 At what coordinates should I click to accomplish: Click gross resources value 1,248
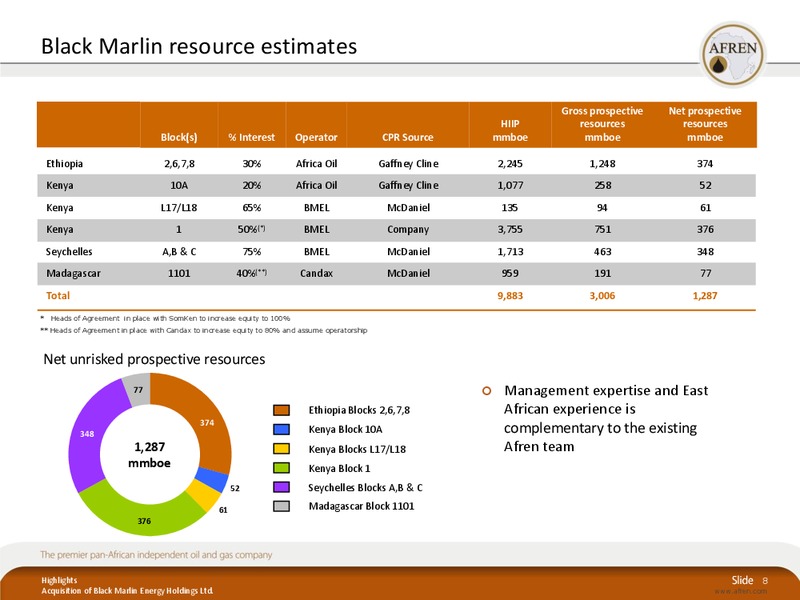point(603,164)
